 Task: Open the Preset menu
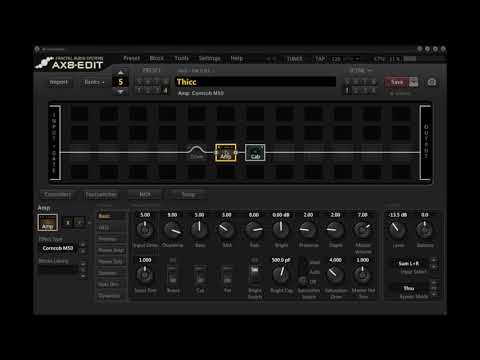coord(131,59)
